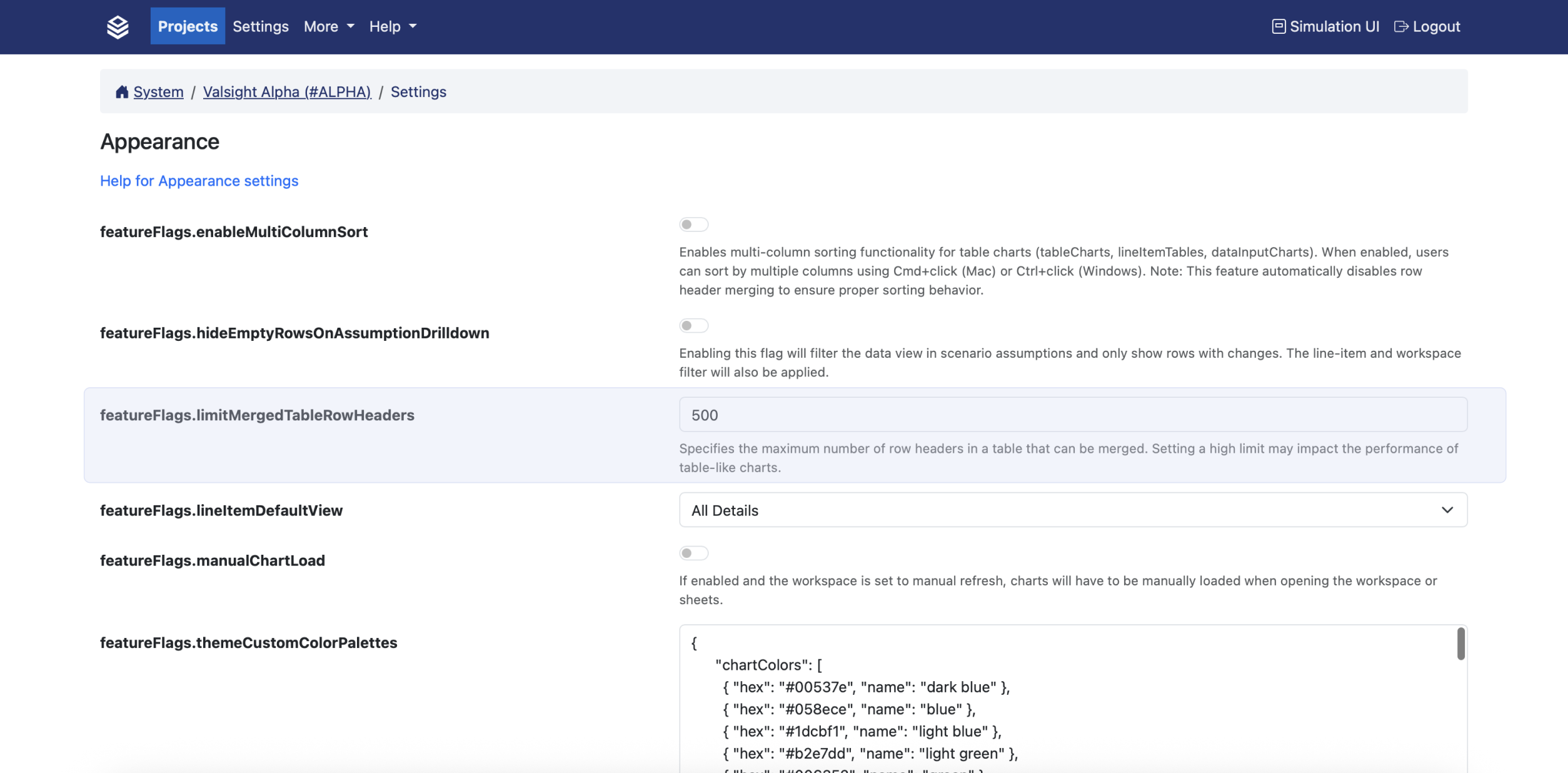The width and height of the screenshot is (1568, 773).
Task: Click the limitMergedTableRowHeaders input field with 500
Action: 1072,415
